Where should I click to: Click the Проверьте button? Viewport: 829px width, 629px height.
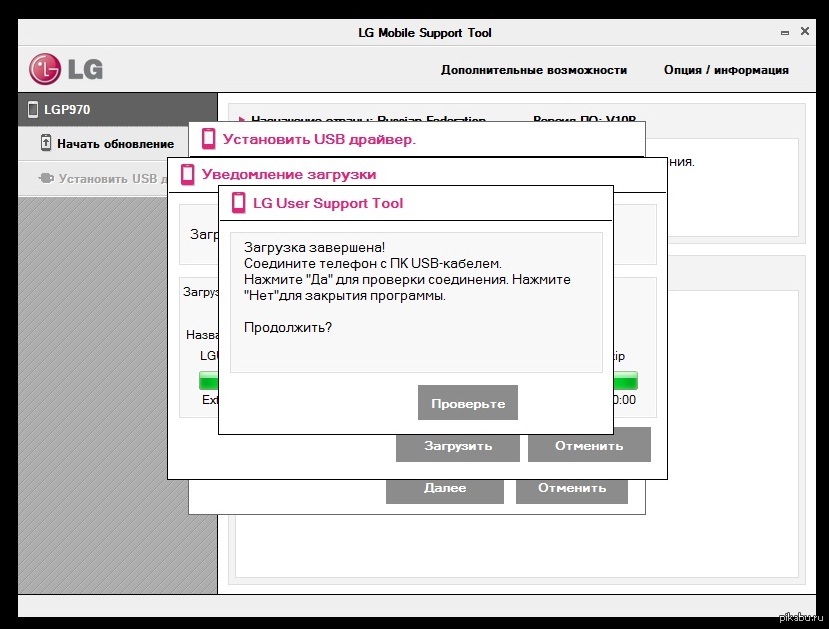tap(468, 403)
